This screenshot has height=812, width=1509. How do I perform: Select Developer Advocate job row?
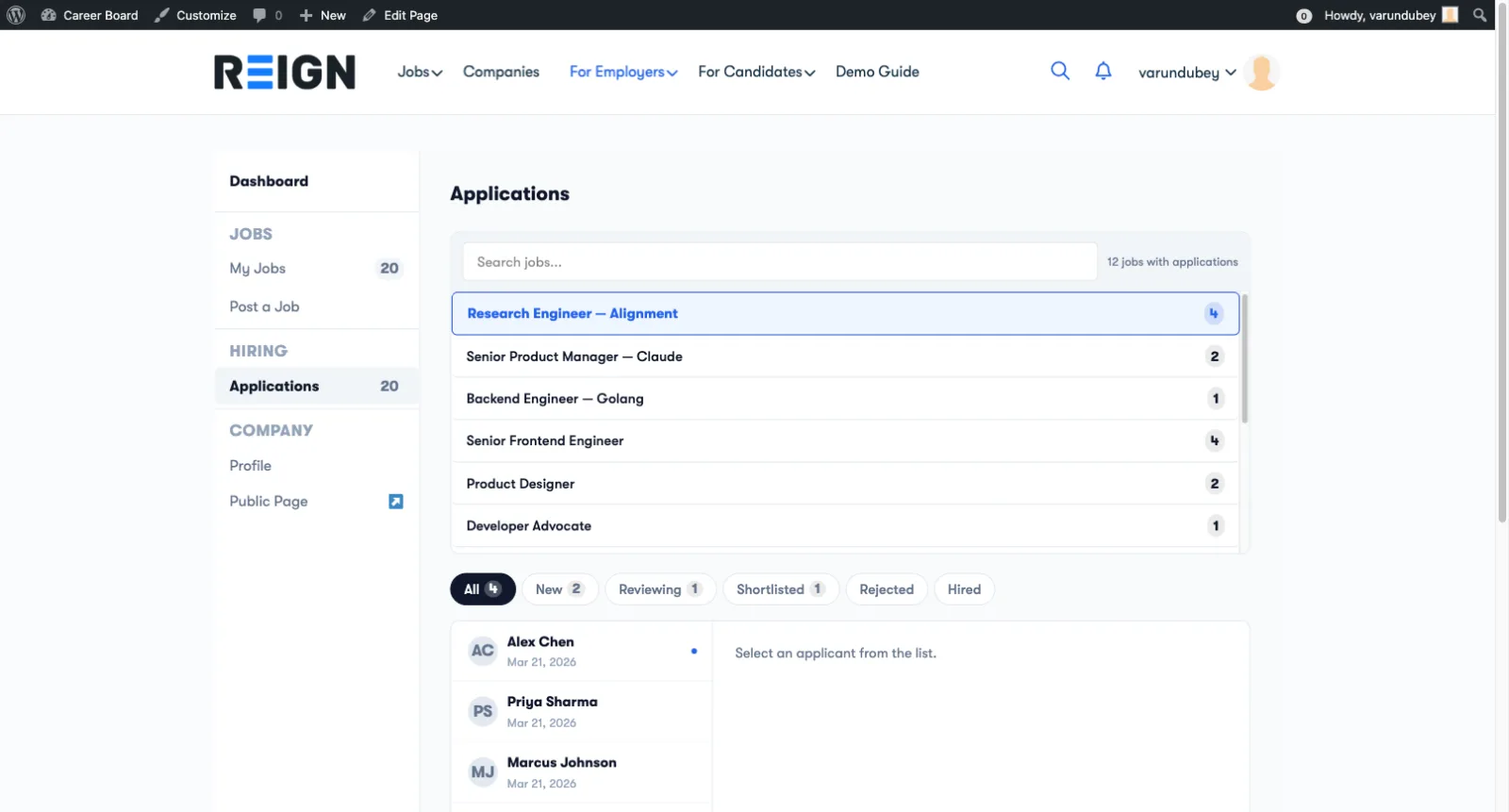[x=845, y=526]
